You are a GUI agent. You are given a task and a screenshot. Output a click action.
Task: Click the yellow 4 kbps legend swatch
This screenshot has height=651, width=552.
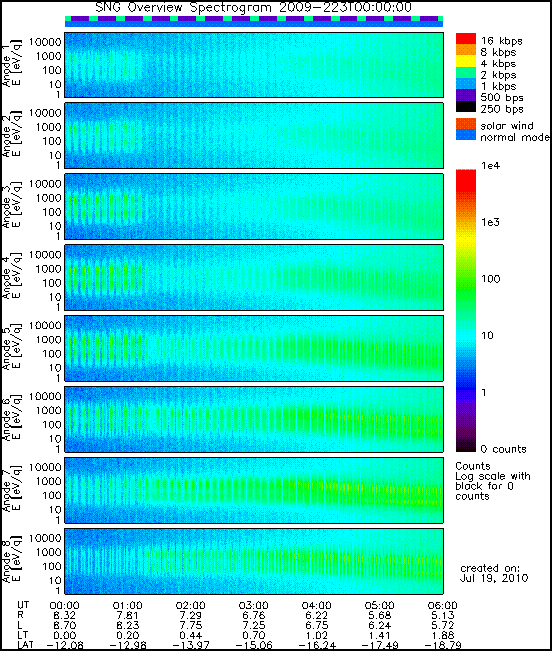coord(466,61)
